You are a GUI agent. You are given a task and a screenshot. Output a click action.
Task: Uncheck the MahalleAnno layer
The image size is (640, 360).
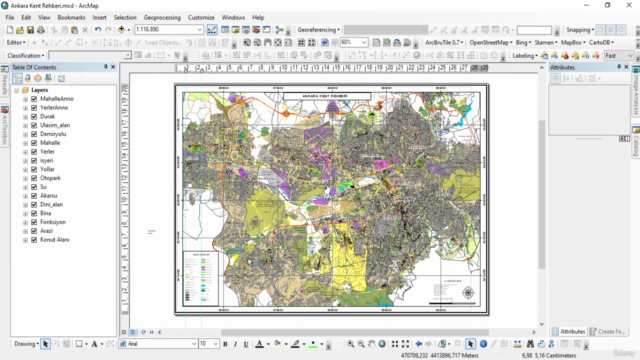(x=34, y=99)
